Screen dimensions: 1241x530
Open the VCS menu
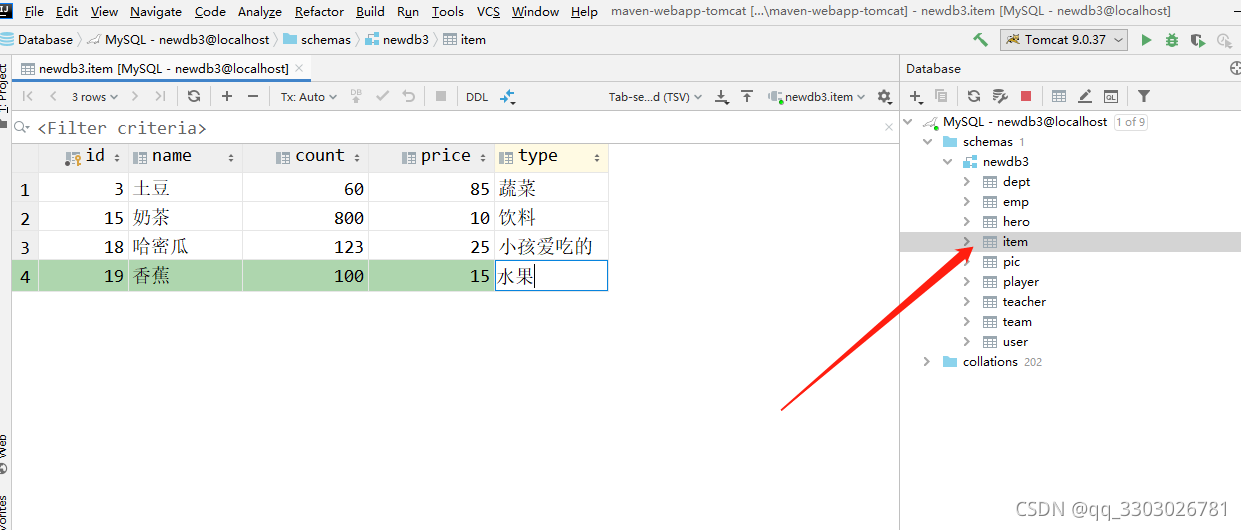click(x=488, y=12)
